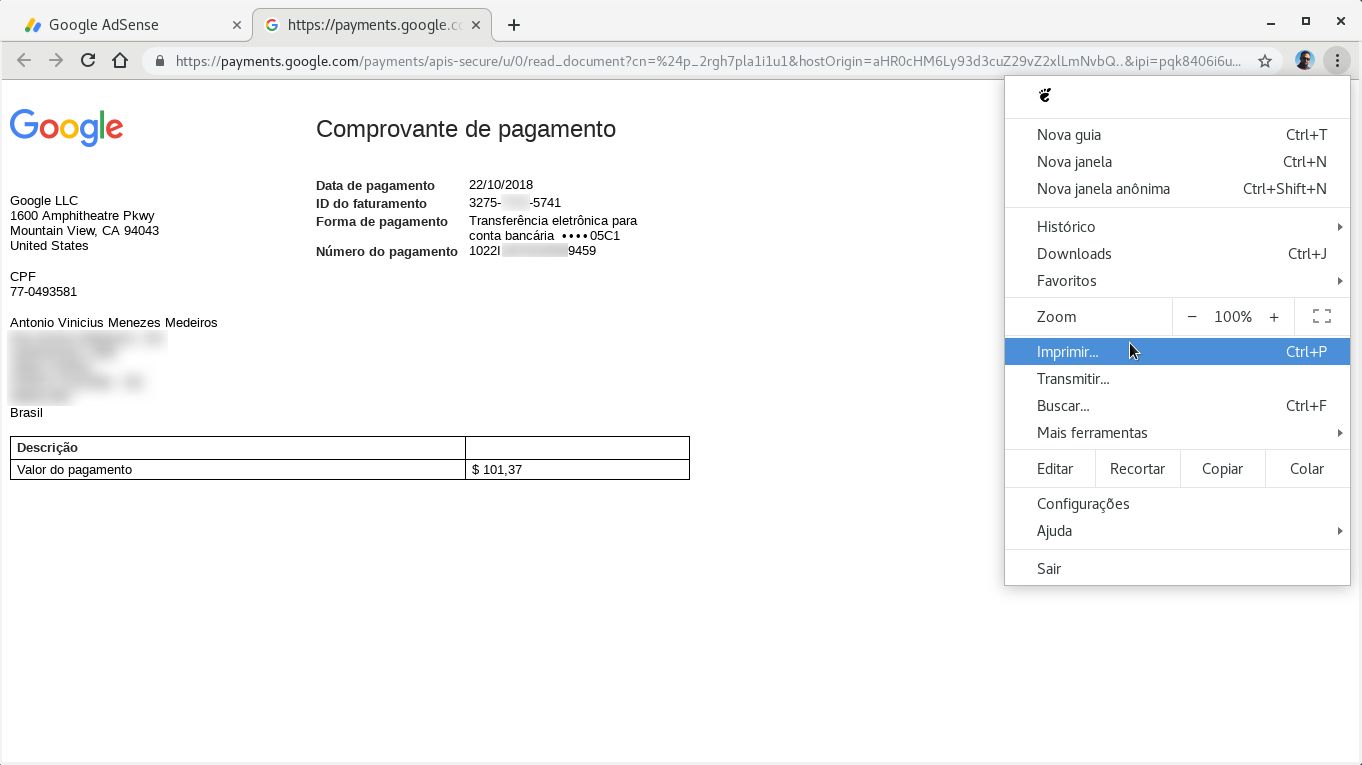This screenshot has width=1362, height=765.
Task: Expand the Histórico submenu
Action: [1177, 227]
